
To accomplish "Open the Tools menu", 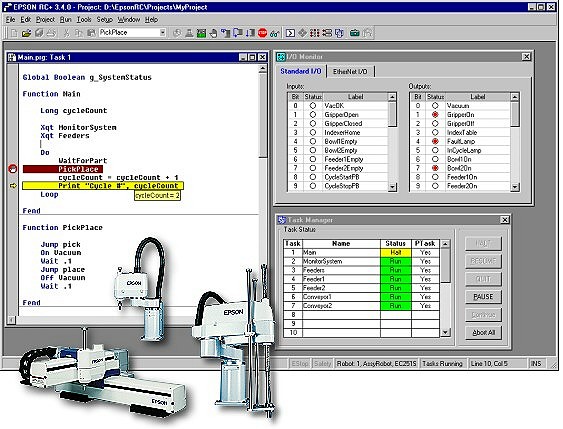I will point(84,20).
